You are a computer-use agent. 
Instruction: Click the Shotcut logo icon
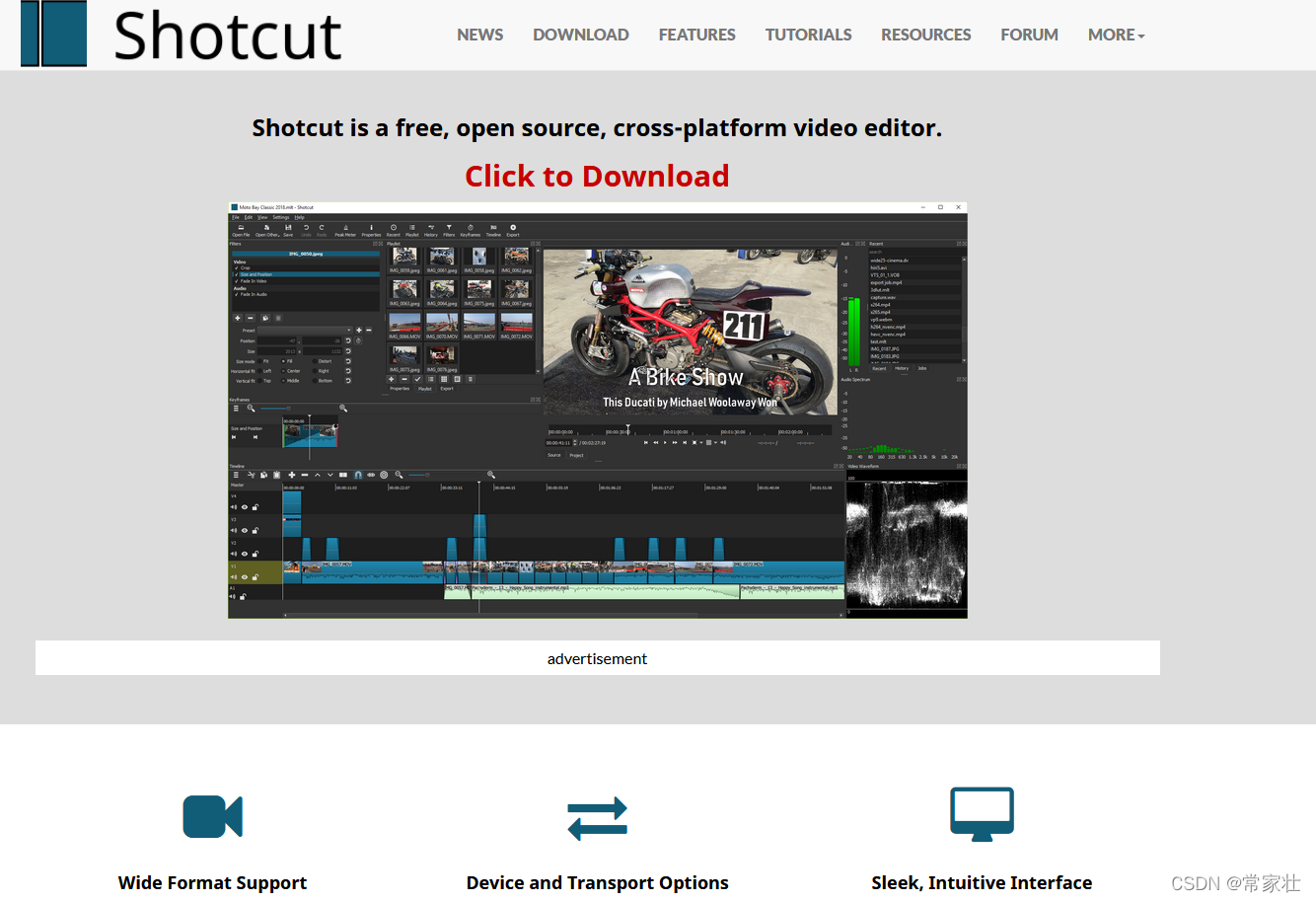(x=53, y=34)
